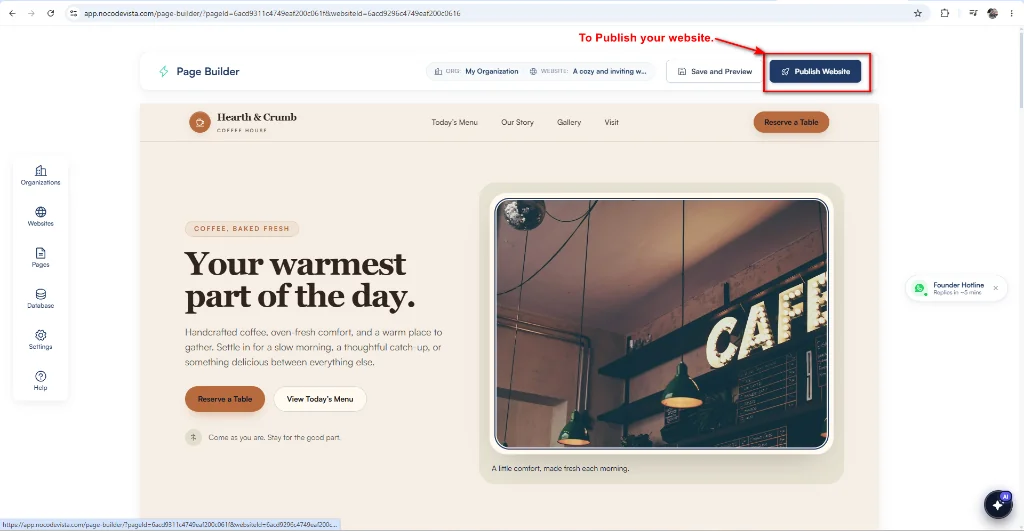Open the browser extensions puzzle icon
The image size is (1024, 531).
[945, 13]
